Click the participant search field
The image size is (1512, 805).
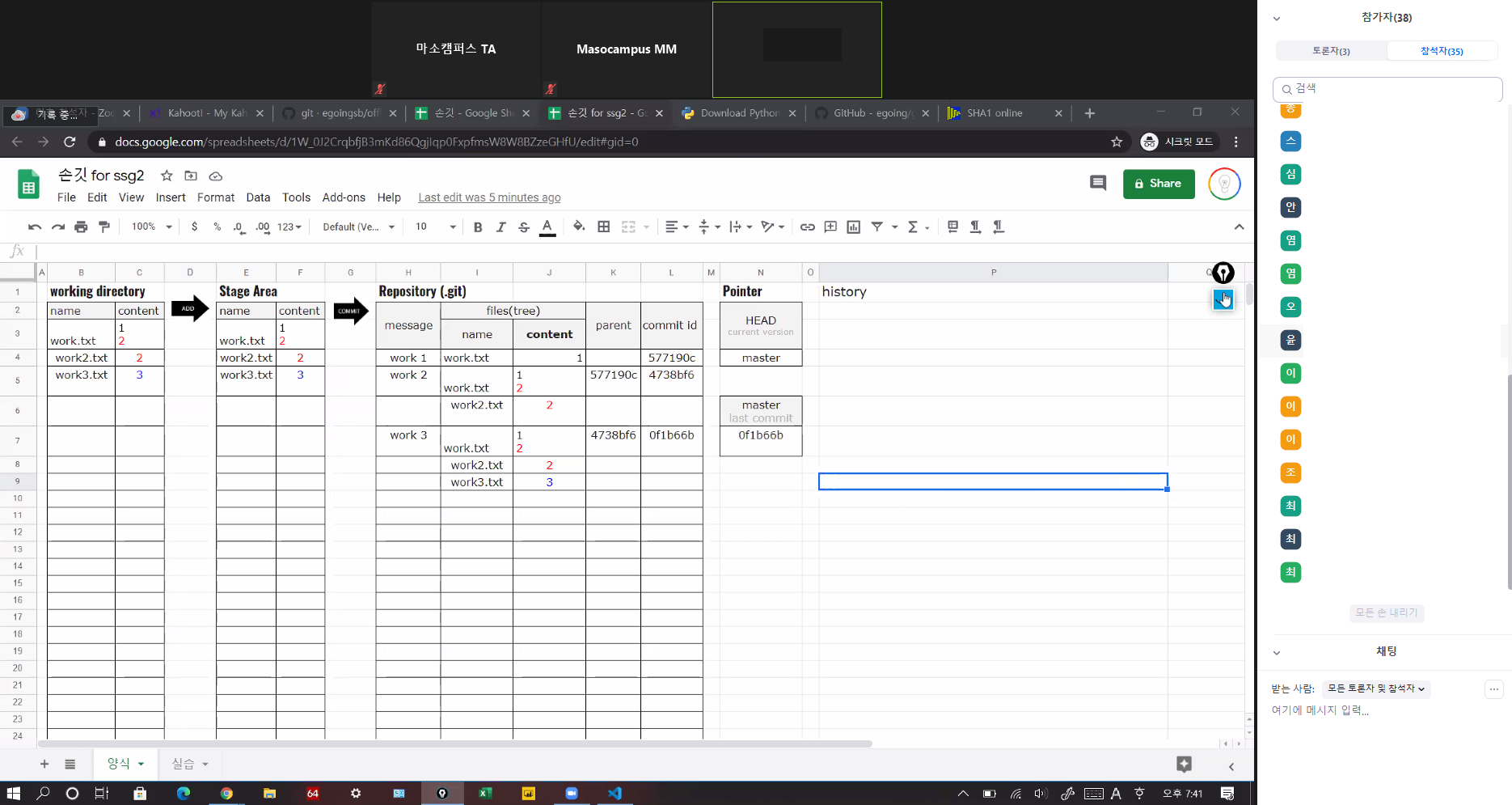point(1387,89)
